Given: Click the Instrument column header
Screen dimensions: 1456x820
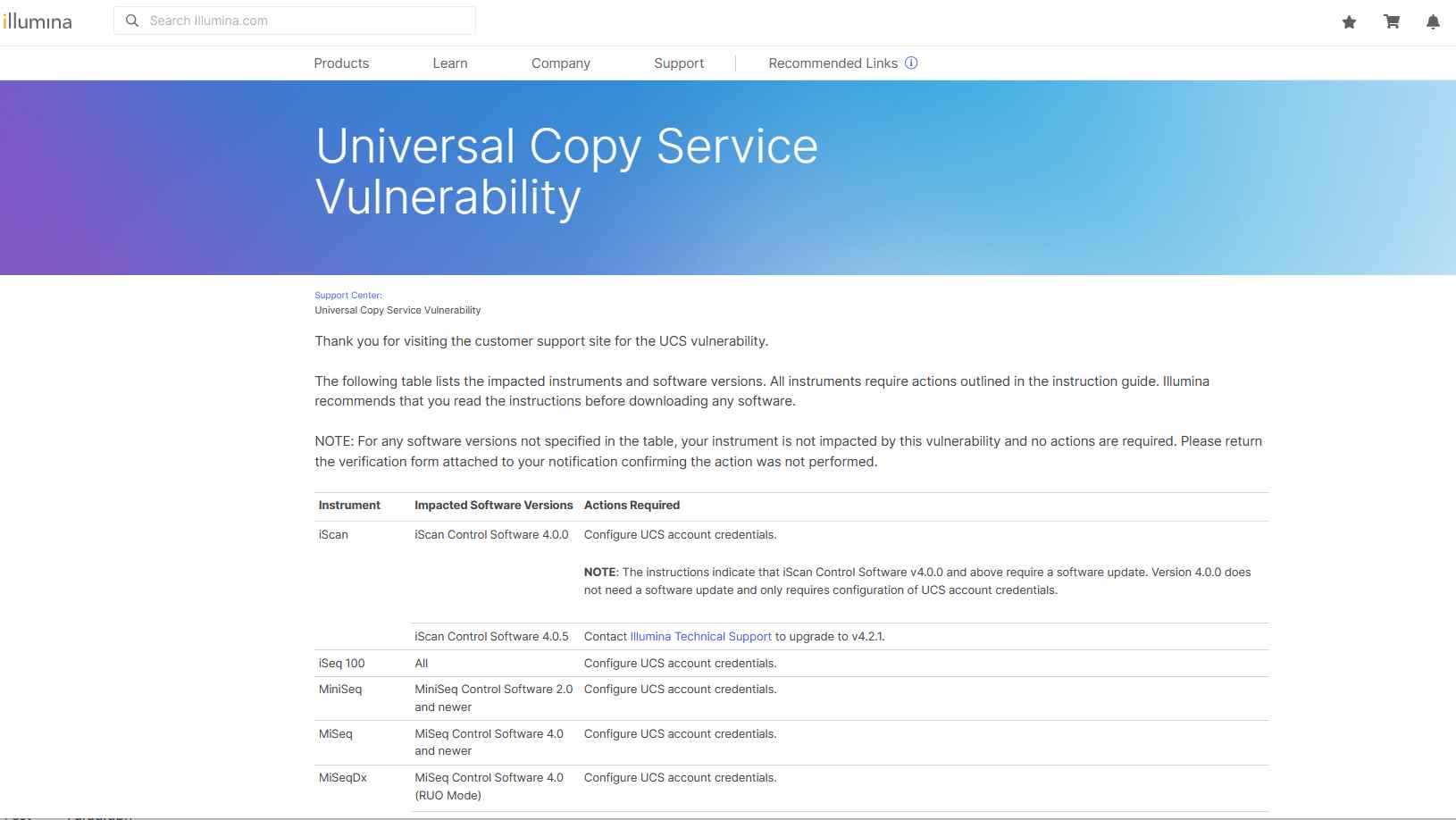Looking at the screenshot, I should (349, 506).
